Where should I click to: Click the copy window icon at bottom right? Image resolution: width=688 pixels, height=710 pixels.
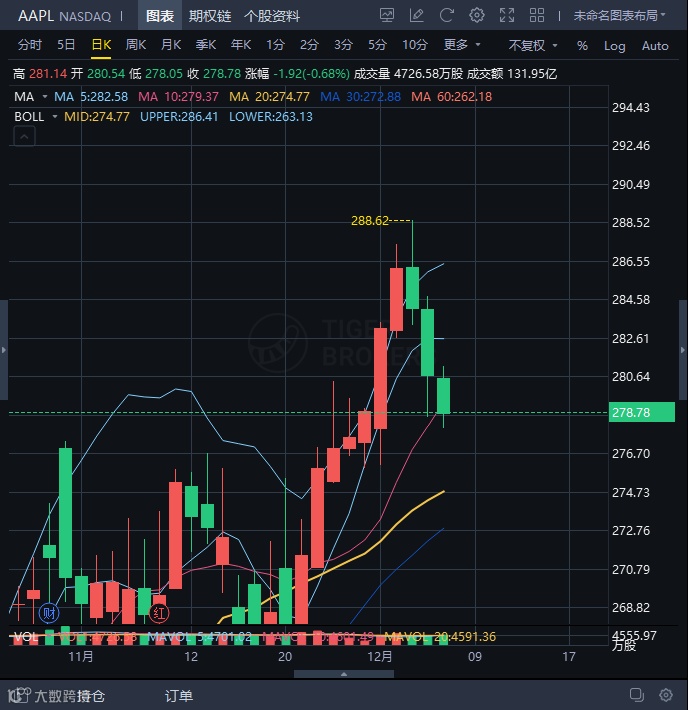tap(637, 695)
